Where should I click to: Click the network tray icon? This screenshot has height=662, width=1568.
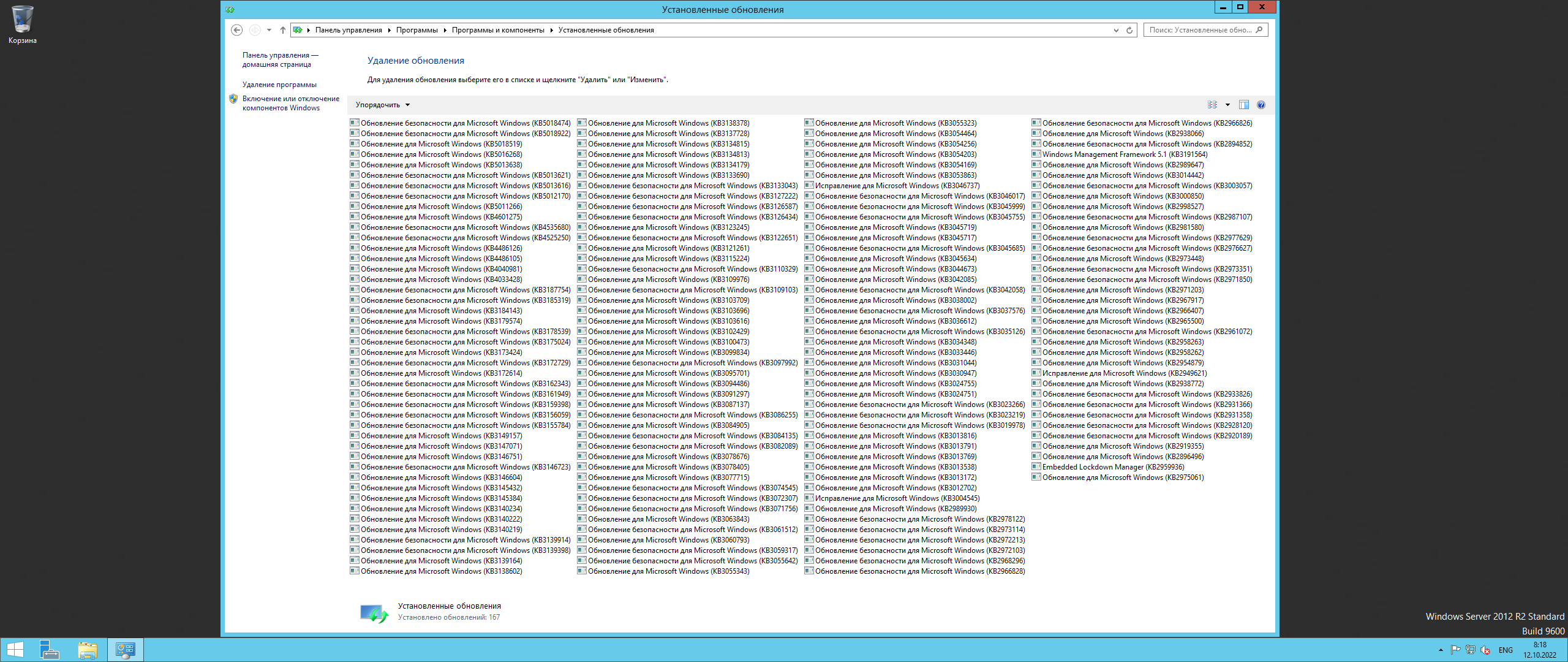click(x=1471, y=650)
